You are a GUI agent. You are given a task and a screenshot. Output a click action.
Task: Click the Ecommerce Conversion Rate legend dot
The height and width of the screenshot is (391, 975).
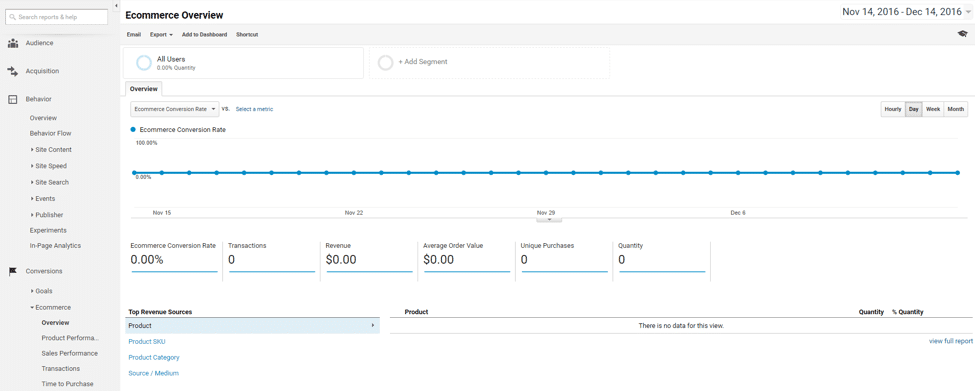click(133, 130)
